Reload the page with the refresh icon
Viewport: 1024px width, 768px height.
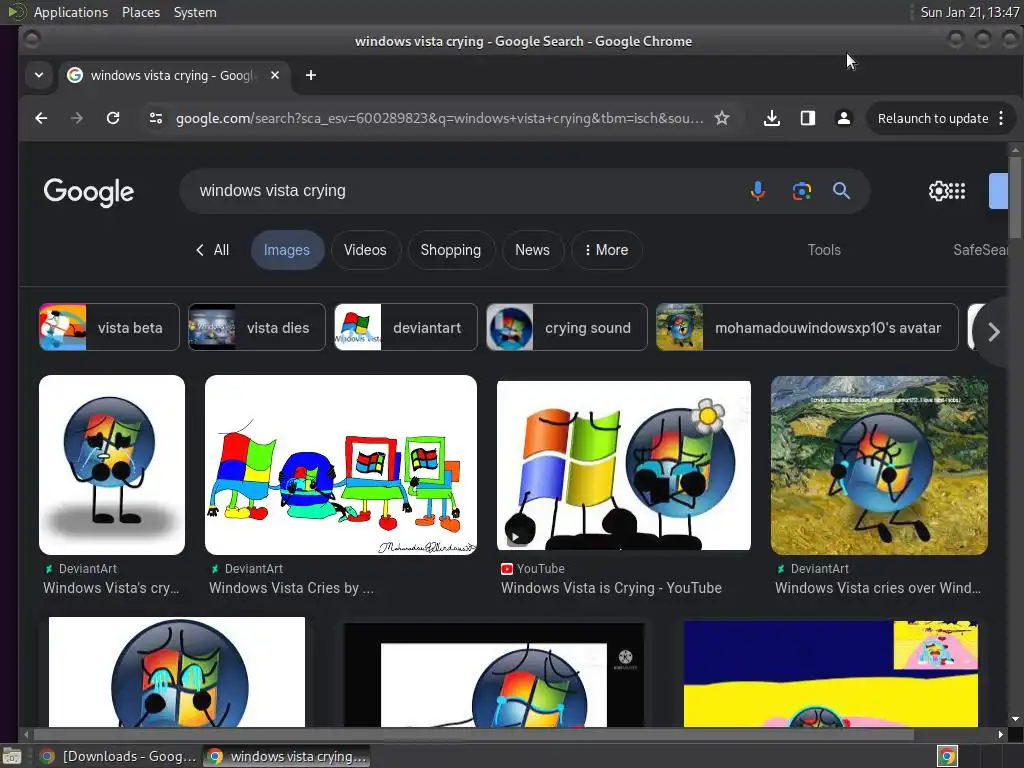113,118
